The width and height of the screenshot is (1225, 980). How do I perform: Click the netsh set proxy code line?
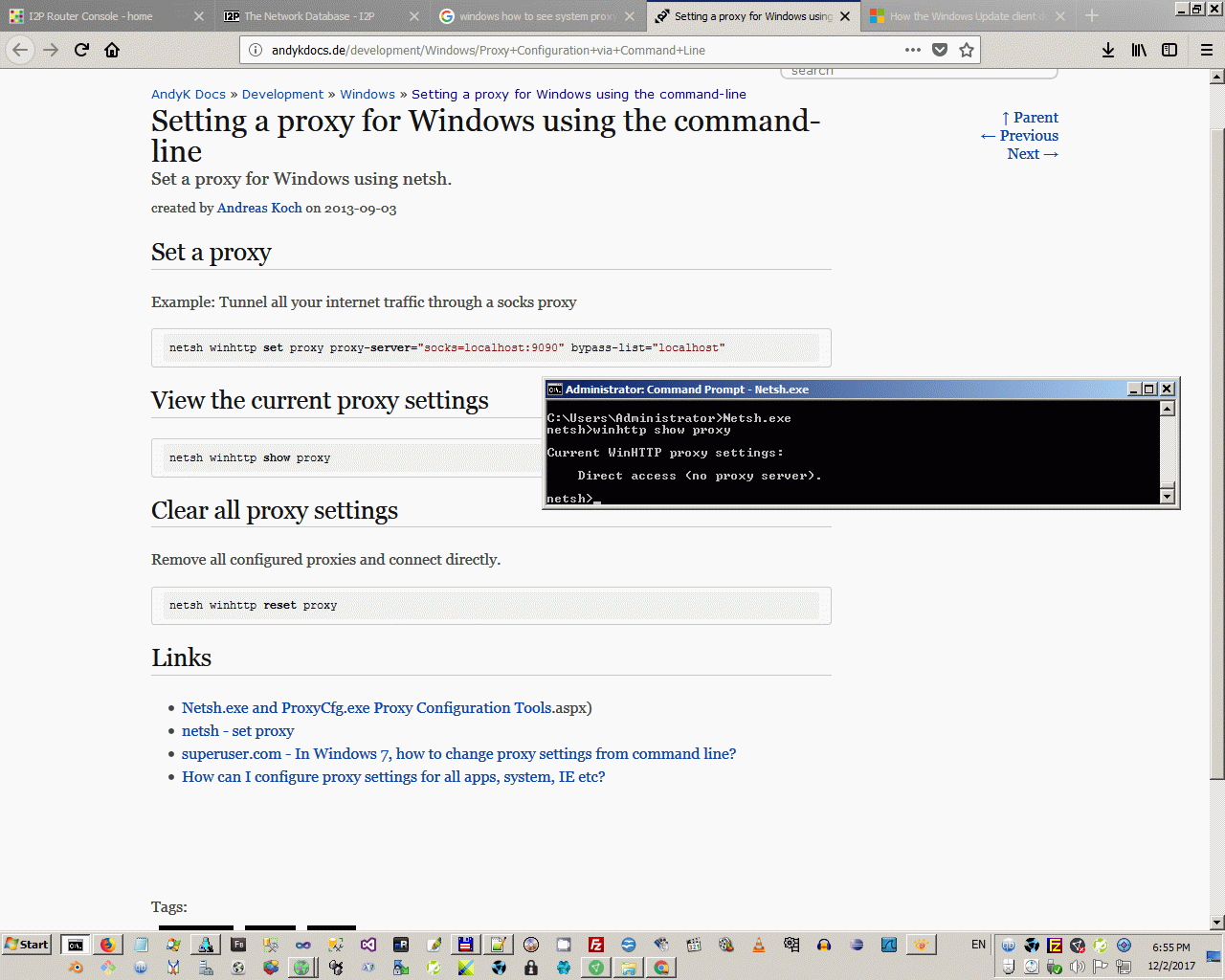(447, 348)
